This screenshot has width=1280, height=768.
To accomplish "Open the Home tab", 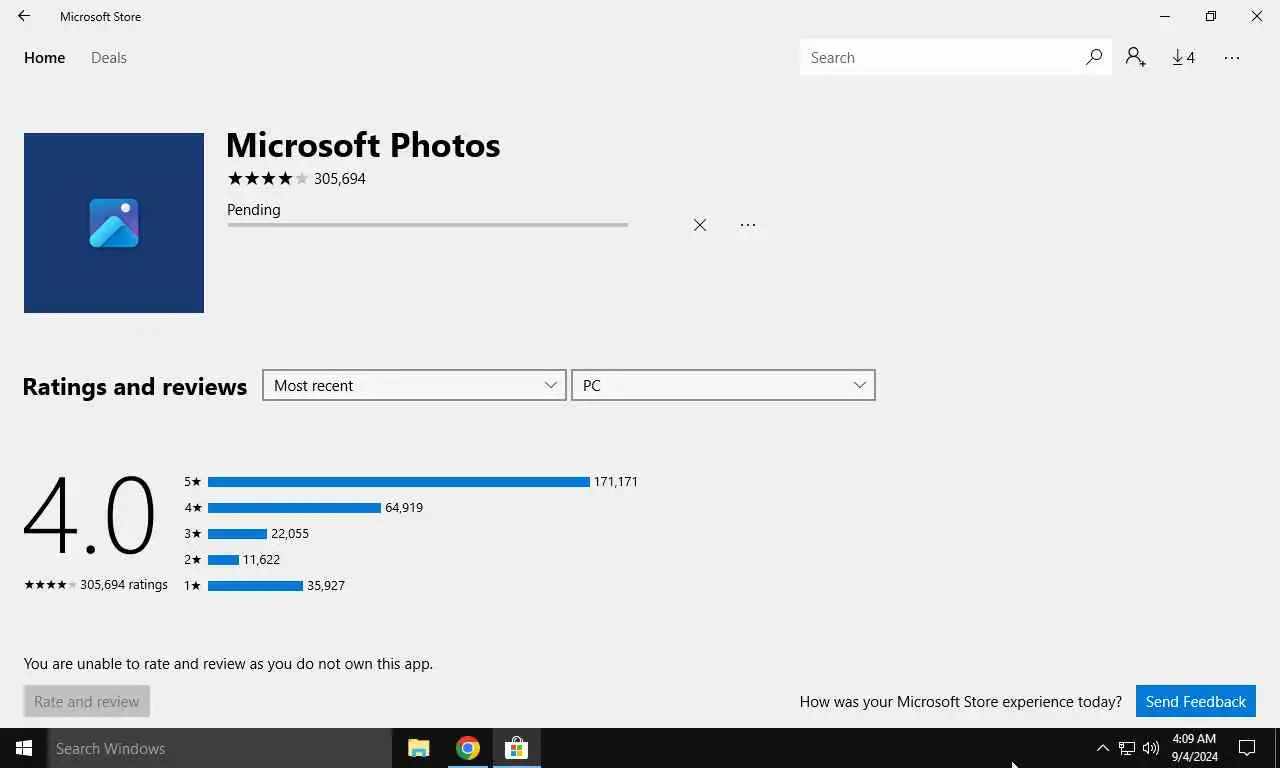I will click(45, 58).
